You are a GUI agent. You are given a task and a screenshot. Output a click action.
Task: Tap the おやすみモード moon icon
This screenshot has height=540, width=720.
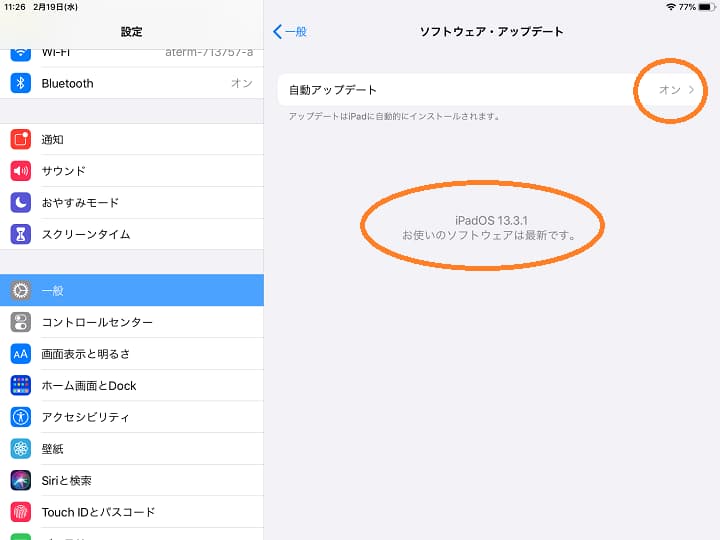pos(21,202)
